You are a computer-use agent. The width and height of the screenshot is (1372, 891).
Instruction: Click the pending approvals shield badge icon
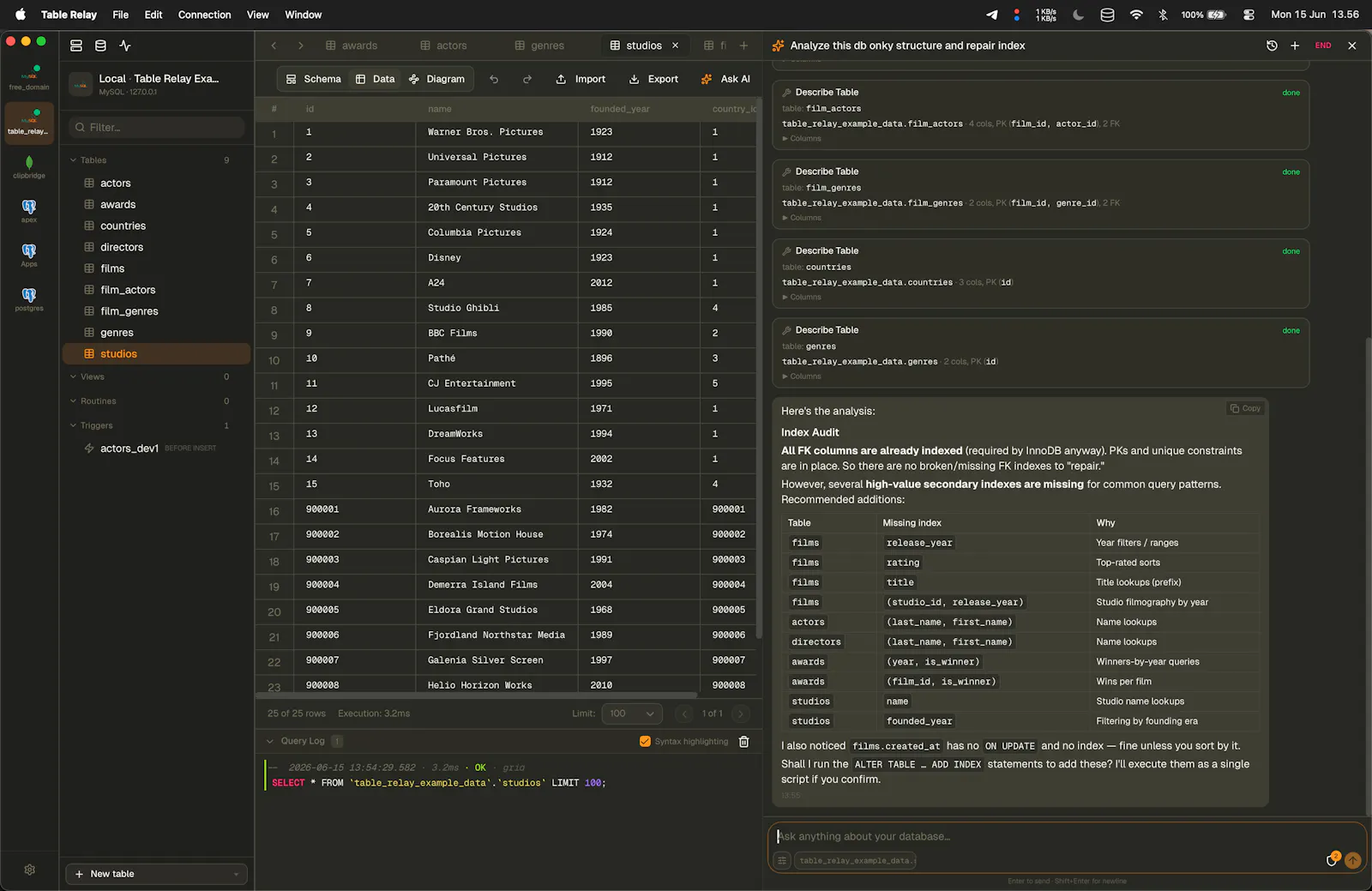(x=1332, y=859)
